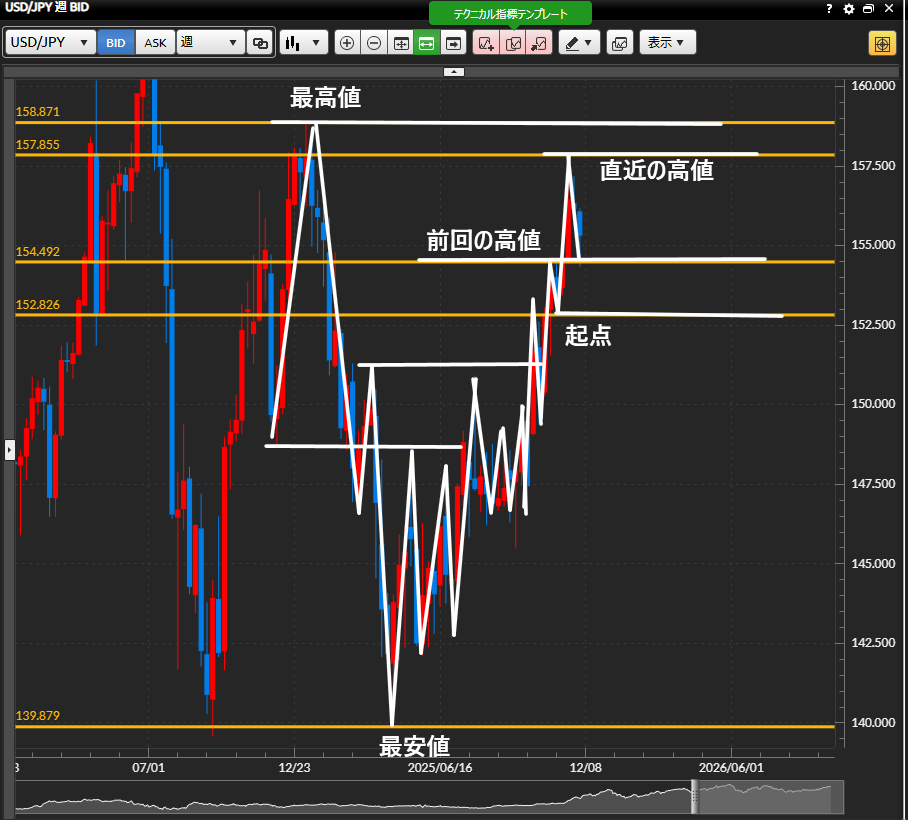Viewport: 908px width, 820px height.
Task: Click the help question mark button
Action: [829, 8]
